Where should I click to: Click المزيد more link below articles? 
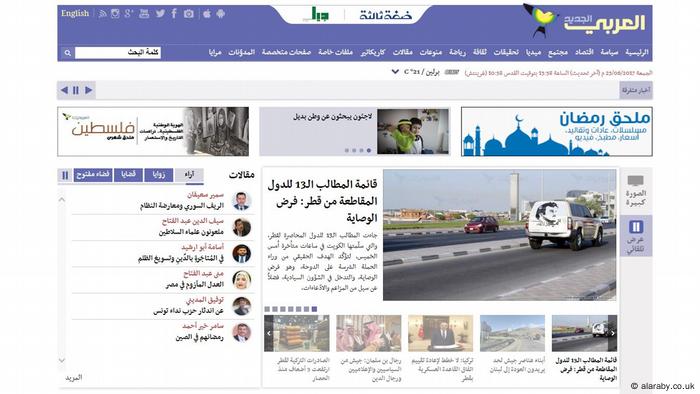tap(74, 377)
